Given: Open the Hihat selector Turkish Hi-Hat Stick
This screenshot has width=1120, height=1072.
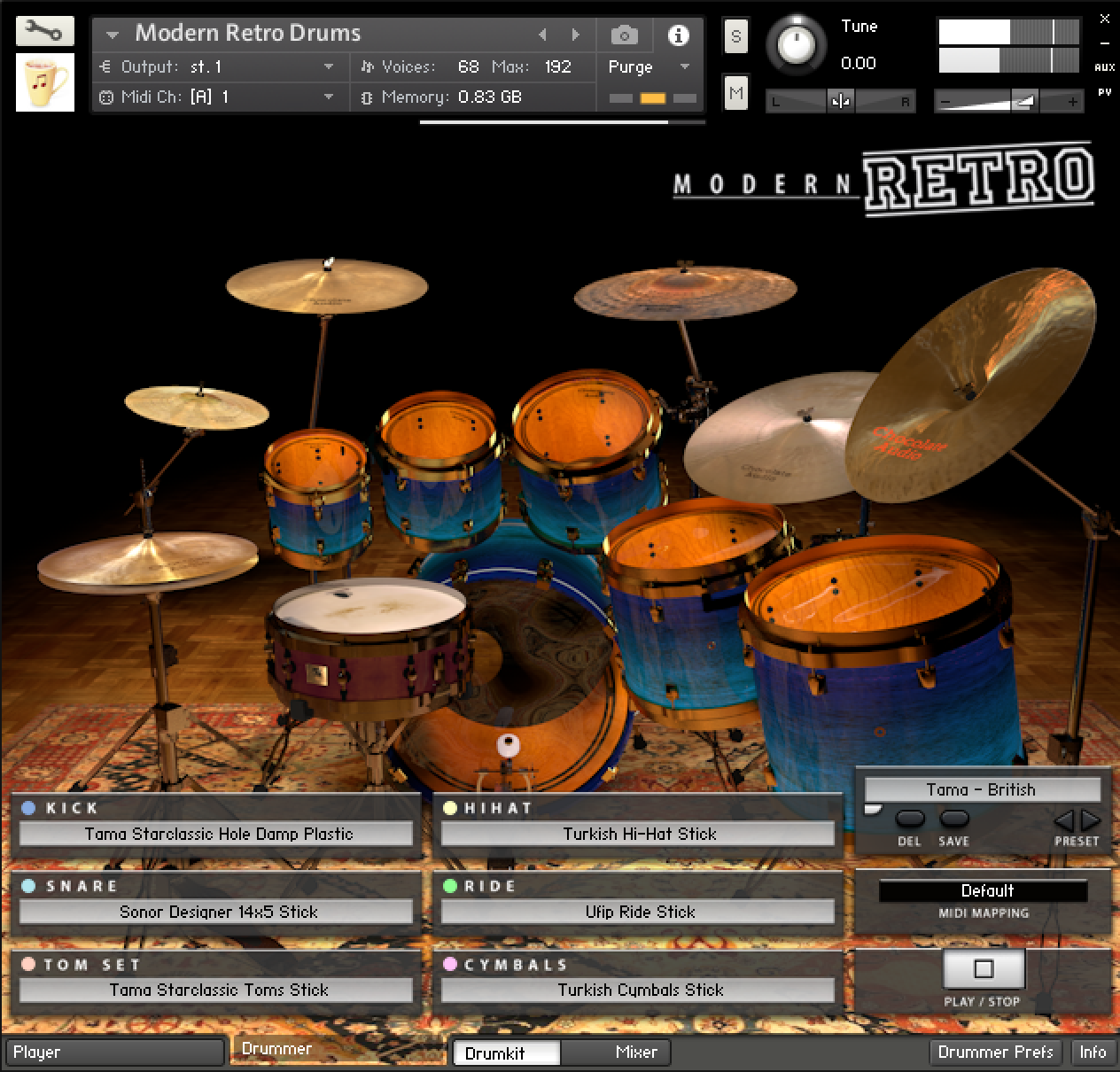Looking at the screenshot, I should click(x=638, y=834).
